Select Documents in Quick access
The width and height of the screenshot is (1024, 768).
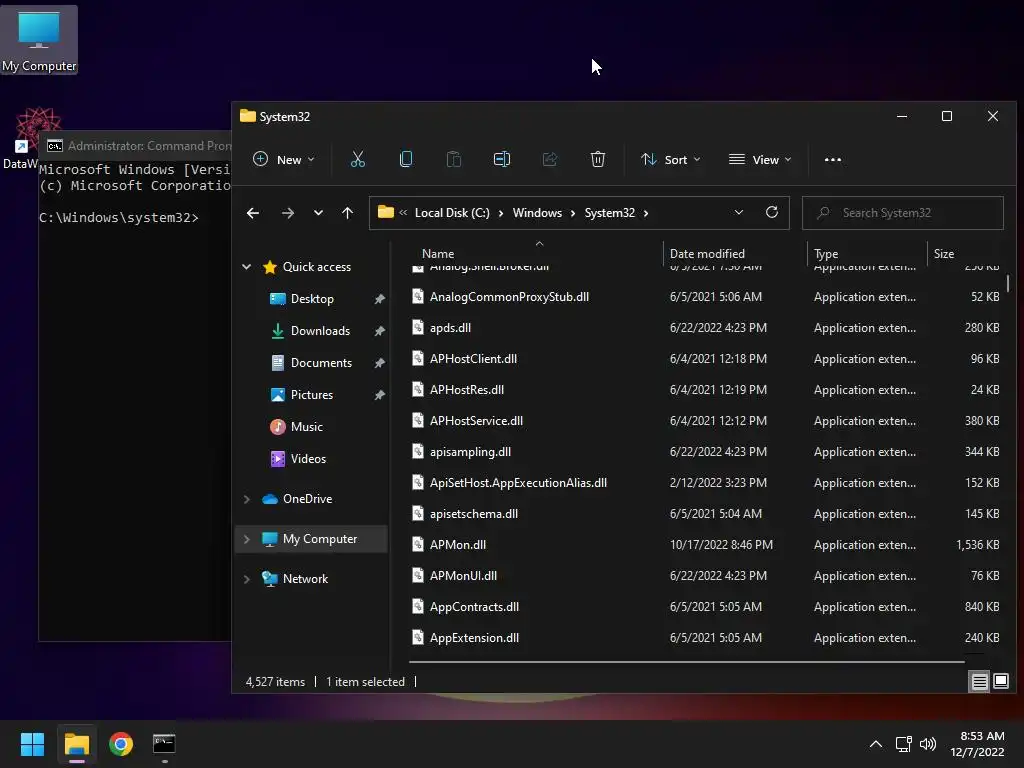321,362
